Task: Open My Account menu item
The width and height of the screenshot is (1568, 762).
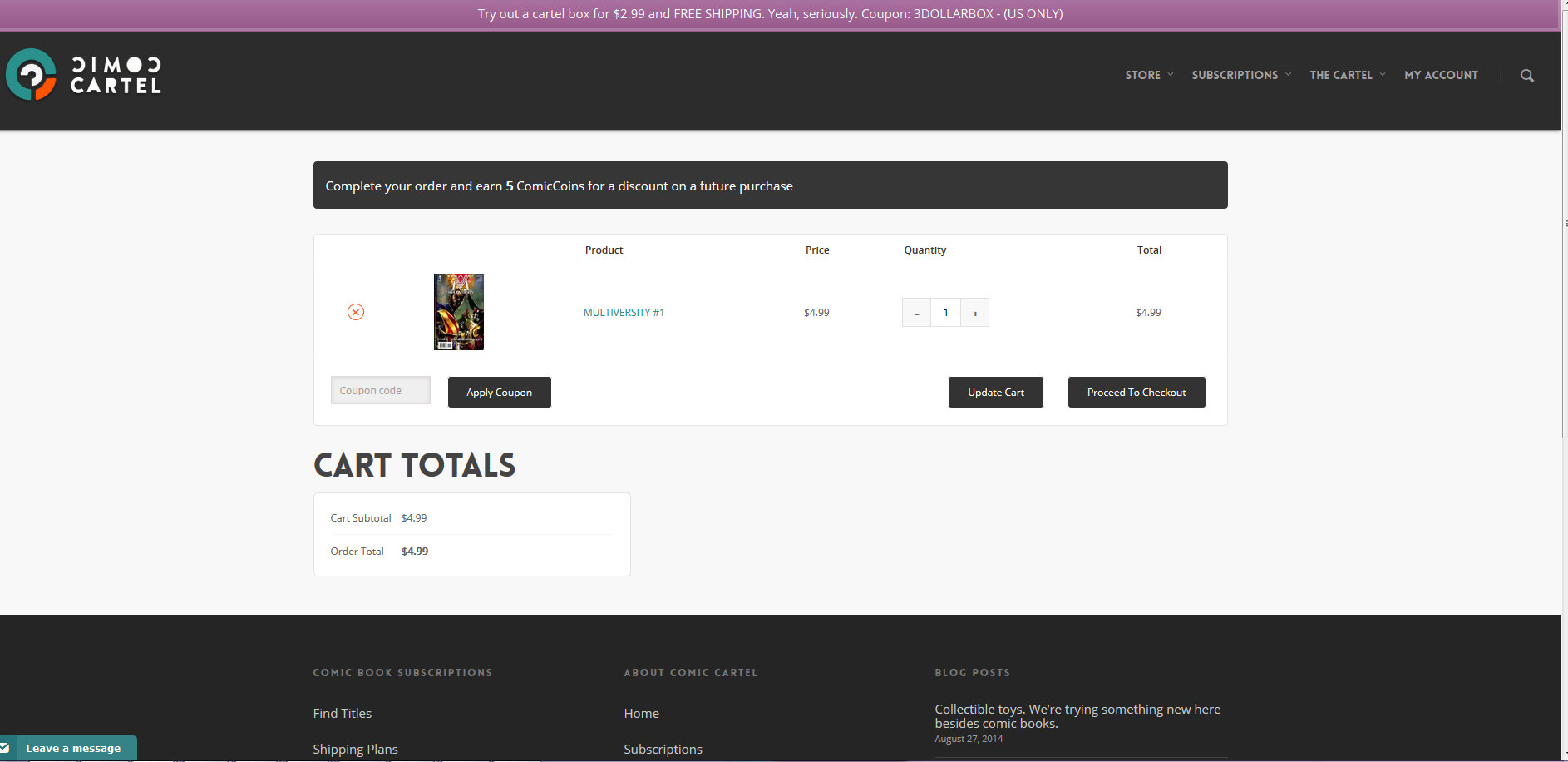Action: [1441, 75]
